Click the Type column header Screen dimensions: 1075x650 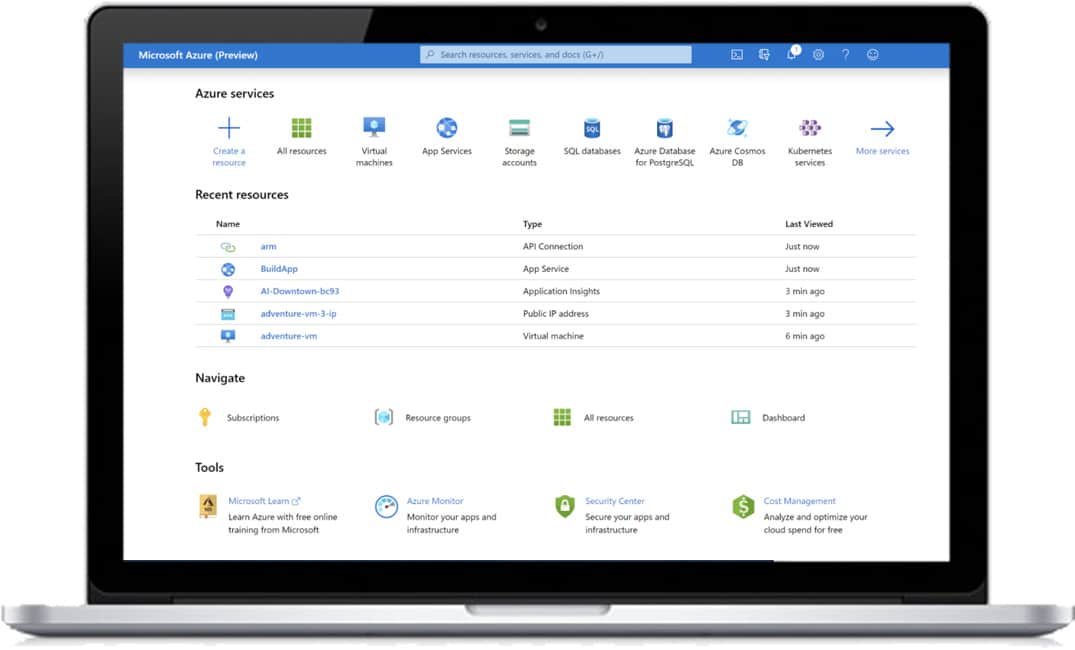point(533,224)
